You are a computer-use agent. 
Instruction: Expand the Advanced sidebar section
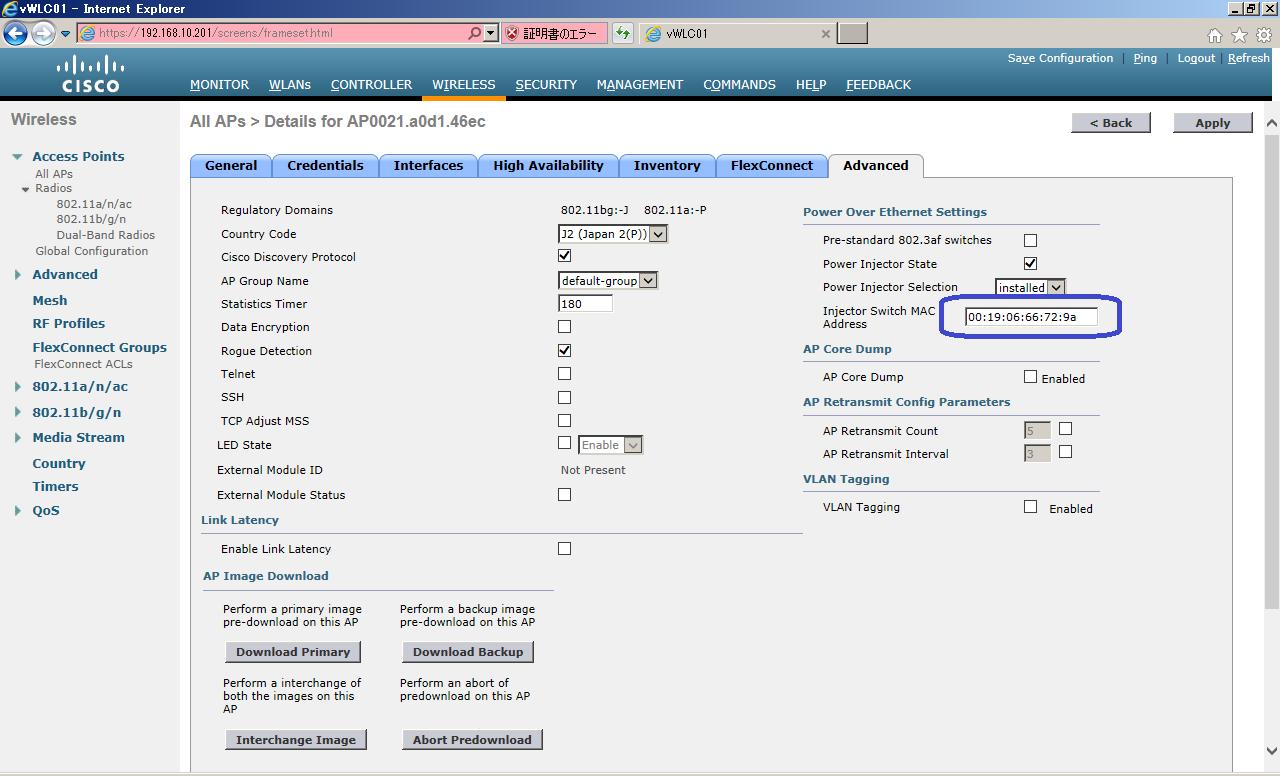tap(17, 275)
